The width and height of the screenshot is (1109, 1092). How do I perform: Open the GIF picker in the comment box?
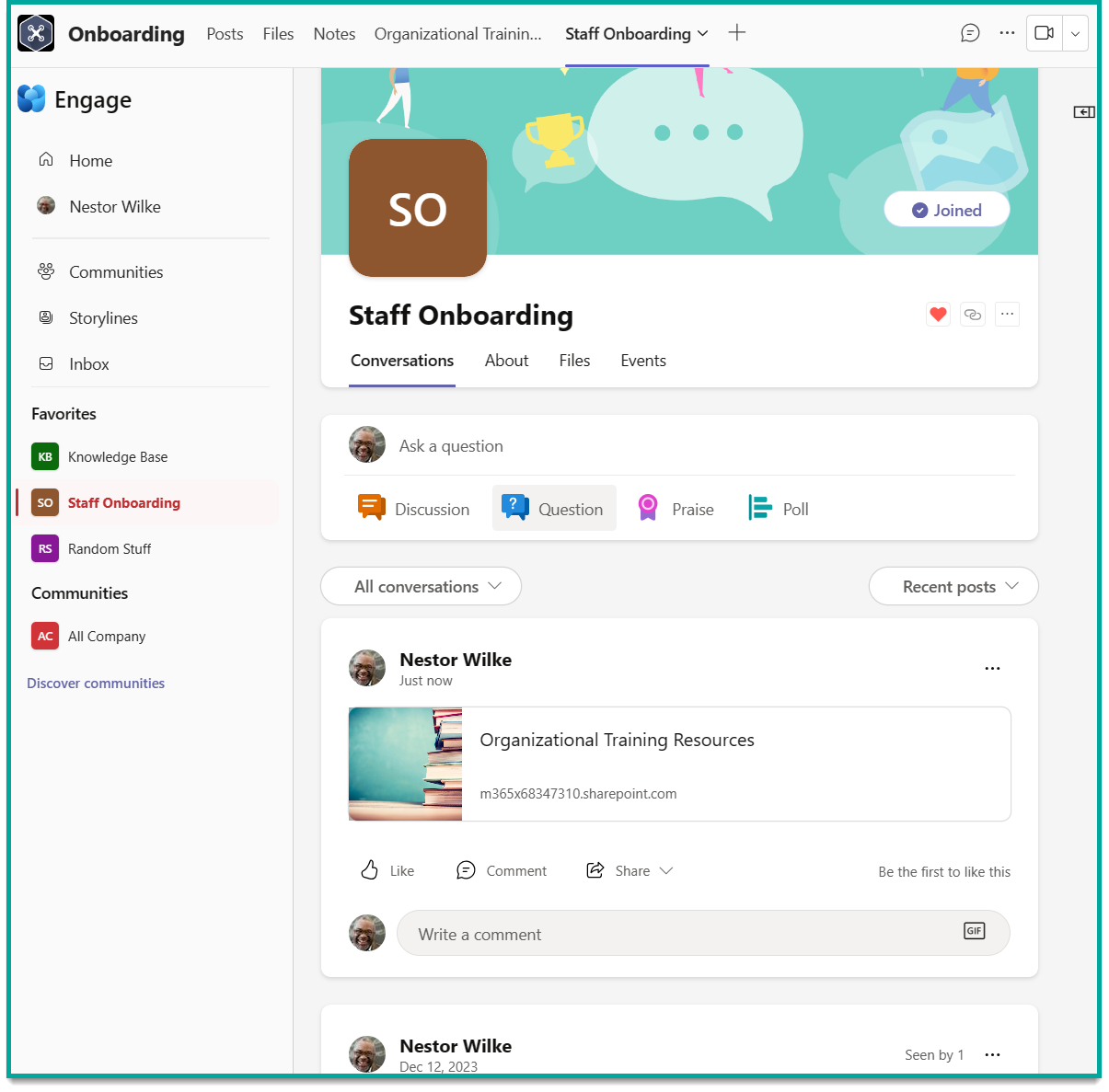(974, 931)
